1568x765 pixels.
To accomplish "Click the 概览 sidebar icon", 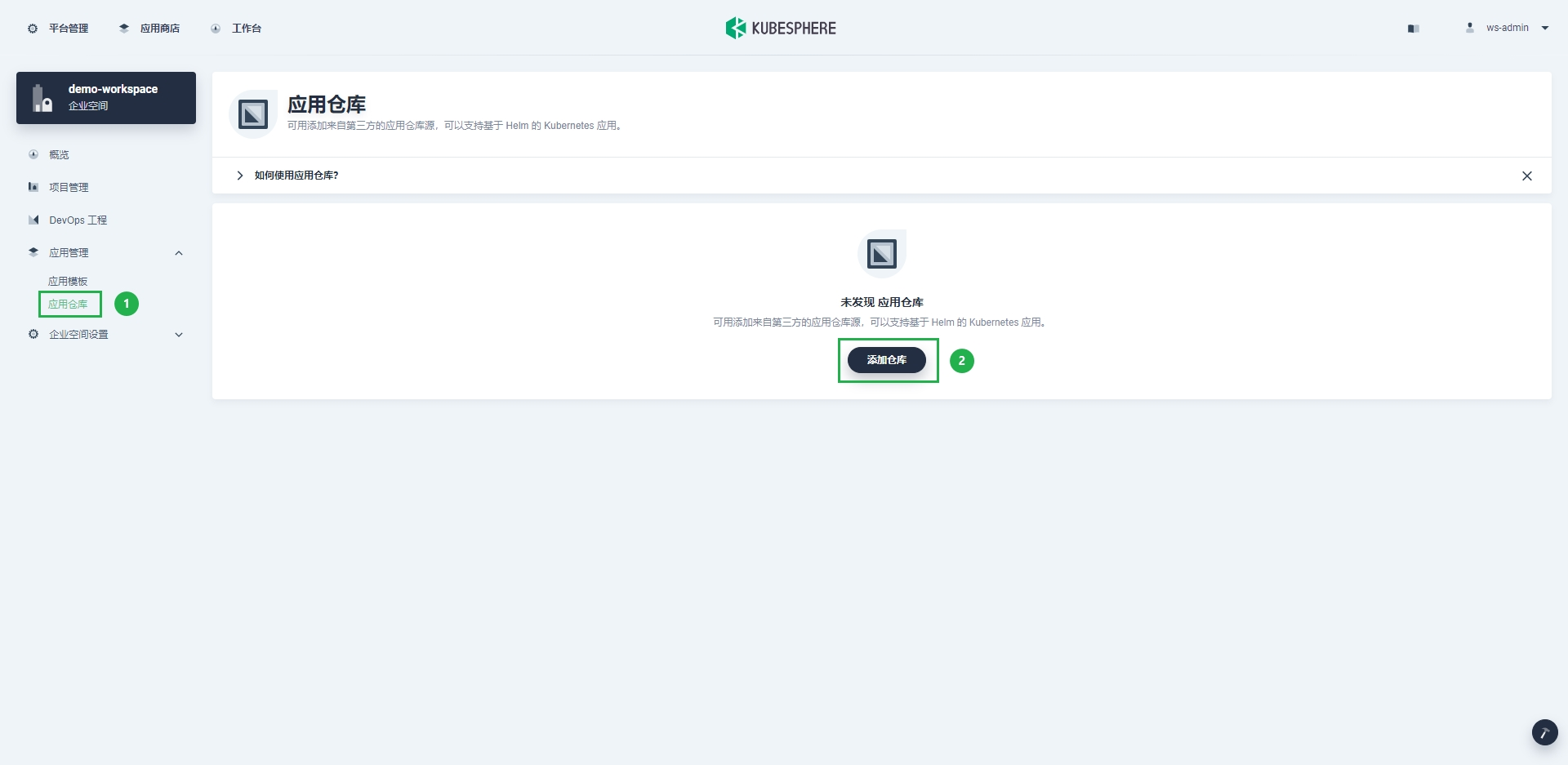I will pyautogui.click(x=33, y=154).
